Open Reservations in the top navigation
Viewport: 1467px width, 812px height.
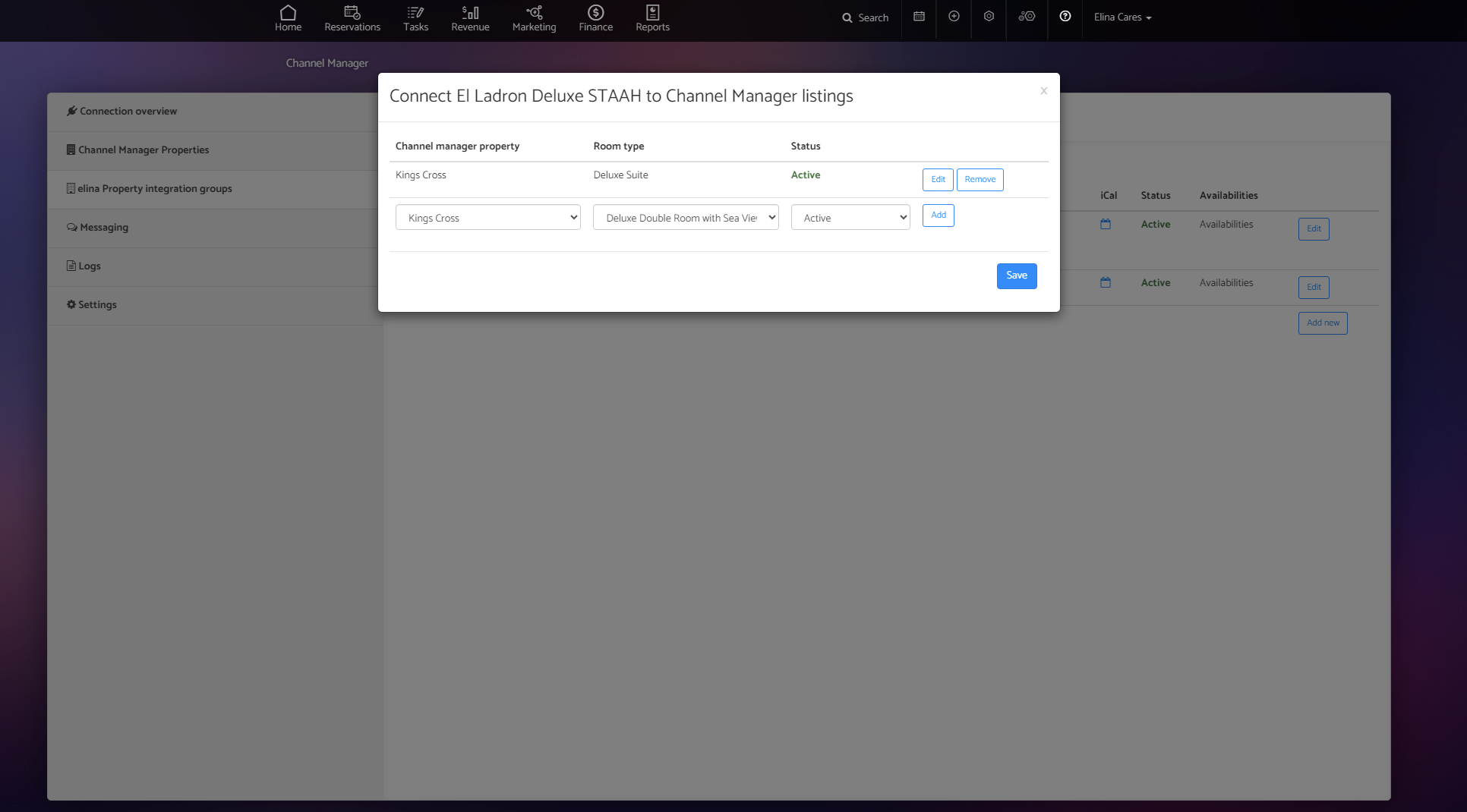(352, 18)
